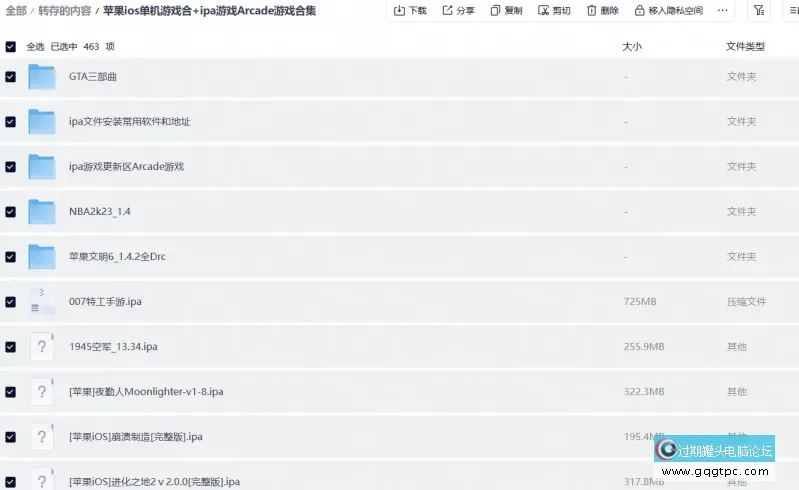The width and height of the screenshot is (799, 490).
Task: Uncheck the ipa游戏更新区Arcade游戏 checkbox
Action: [10, 167]
